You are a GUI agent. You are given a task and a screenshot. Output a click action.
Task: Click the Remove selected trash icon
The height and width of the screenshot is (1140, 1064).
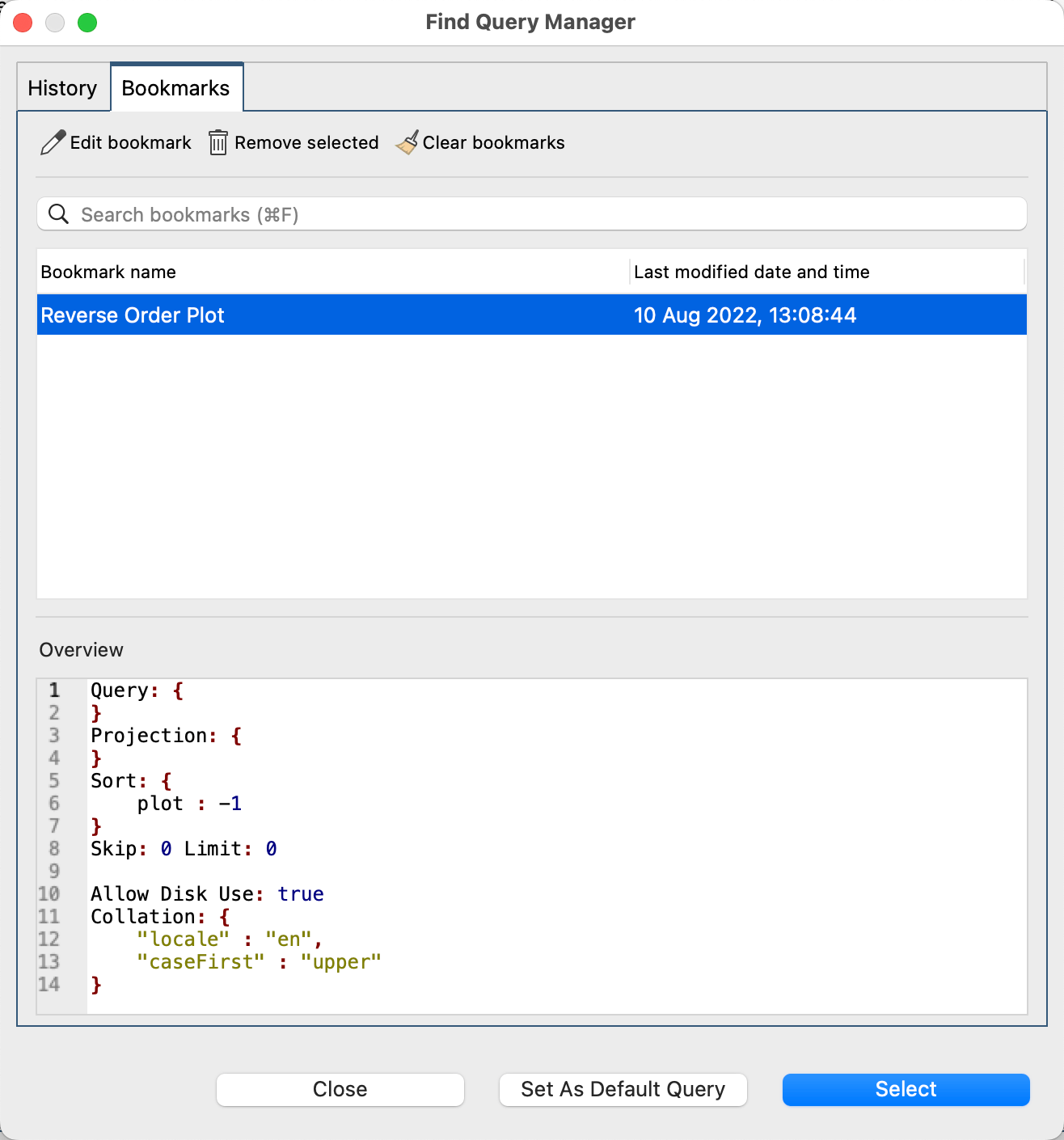pyautogui.click(x=217, y=142)
